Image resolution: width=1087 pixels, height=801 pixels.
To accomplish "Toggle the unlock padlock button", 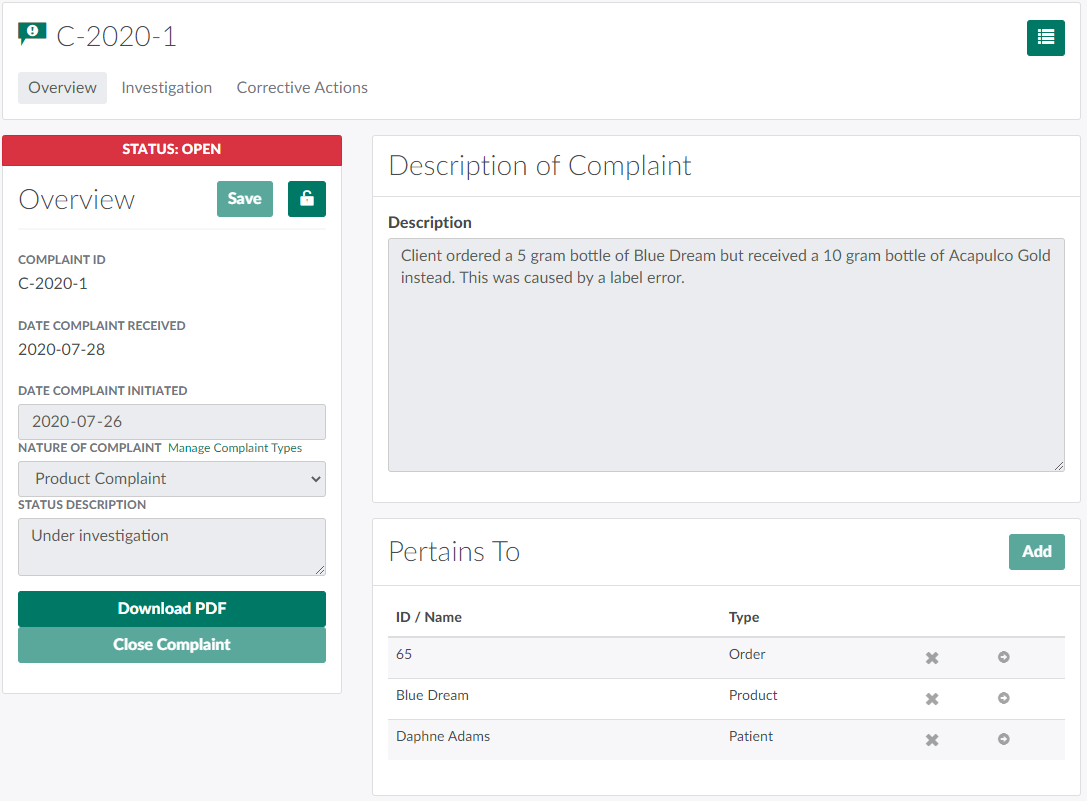I will click(306, 199).
